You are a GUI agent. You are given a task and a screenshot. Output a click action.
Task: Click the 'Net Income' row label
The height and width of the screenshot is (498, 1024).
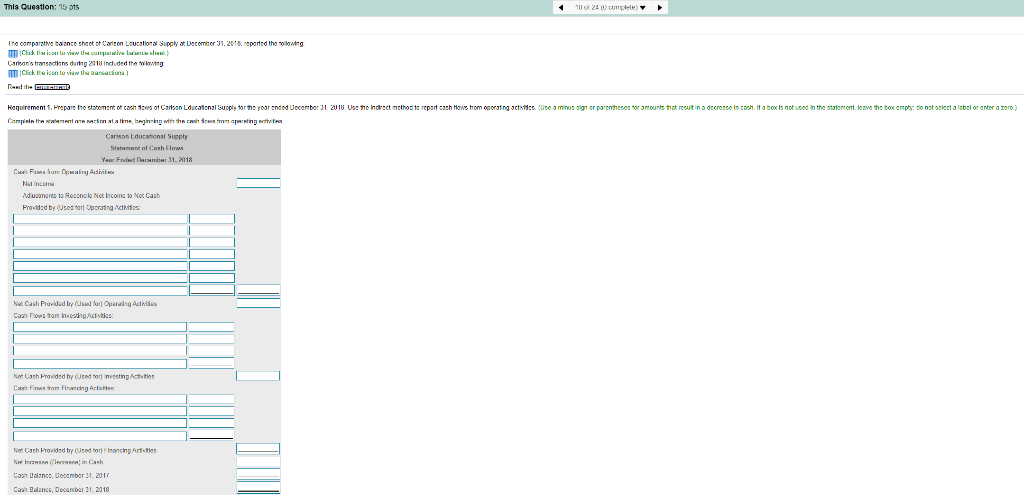coord(38,184)
